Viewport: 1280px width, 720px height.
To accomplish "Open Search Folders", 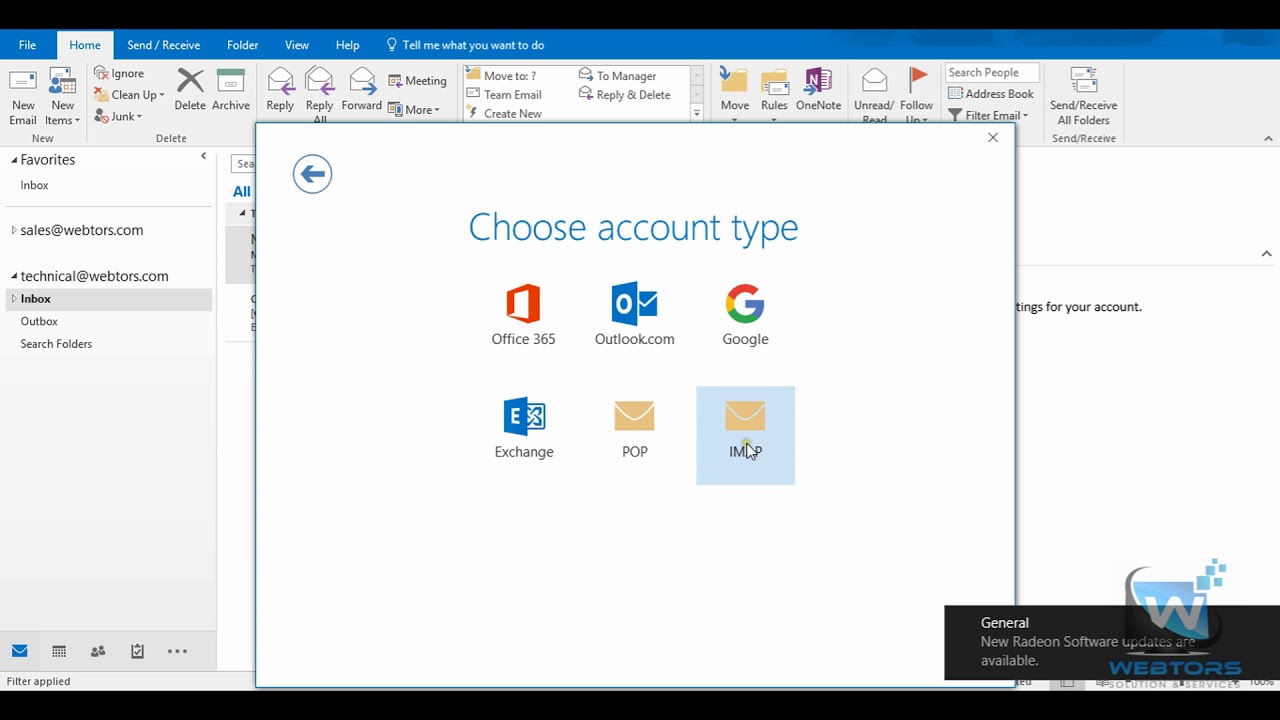I will point(56,344).
